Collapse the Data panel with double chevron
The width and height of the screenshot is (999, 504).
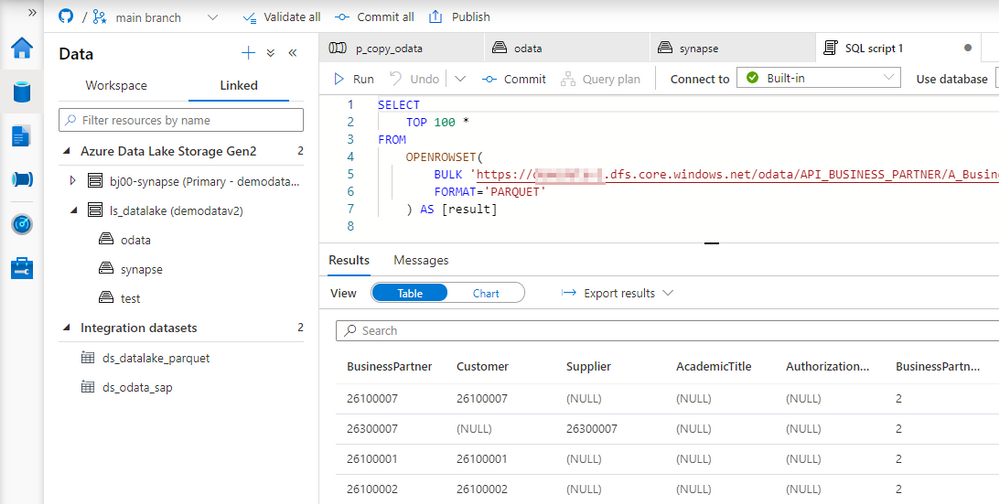coord(292,53)
